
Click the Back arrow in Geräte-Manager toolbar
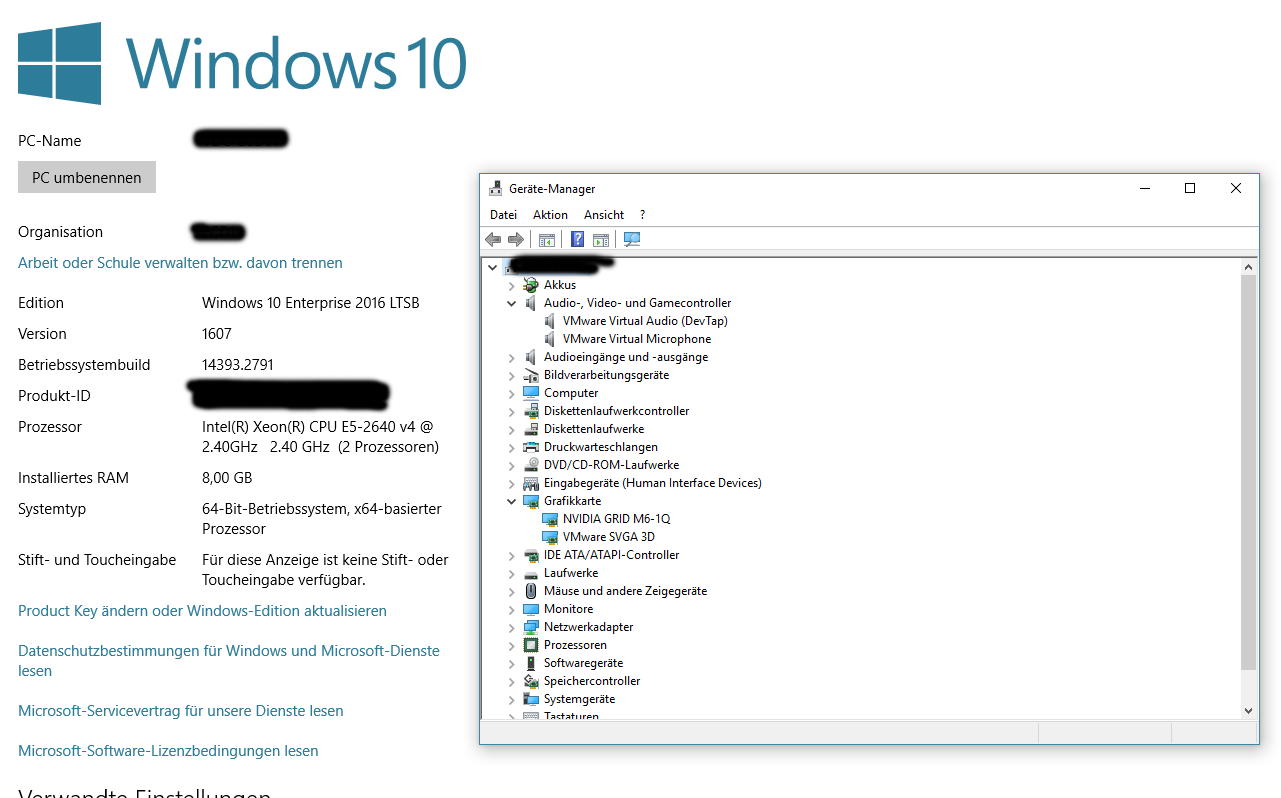(493, 240)
